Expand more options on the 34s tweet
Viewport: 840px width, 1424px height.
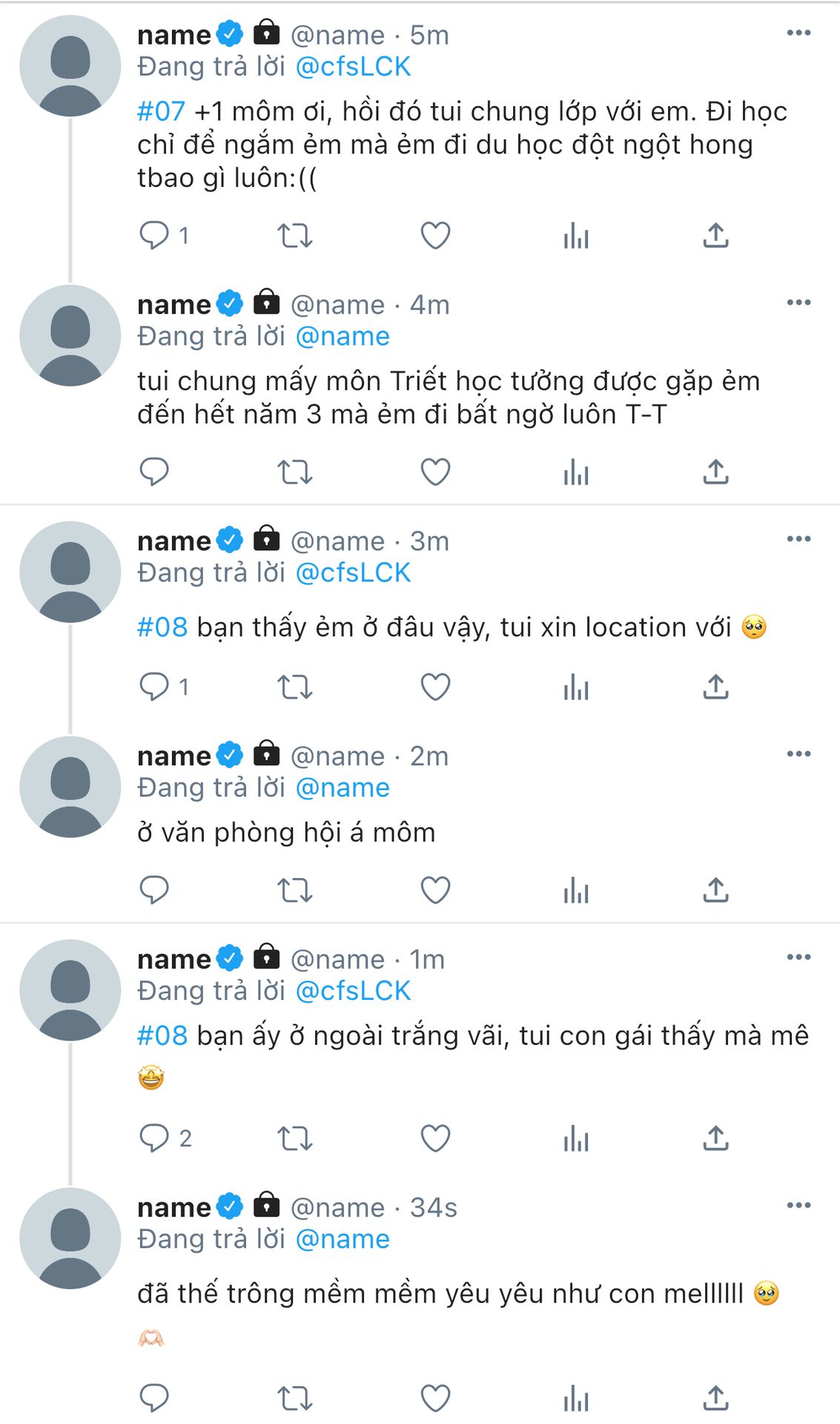pos(798,1205)
